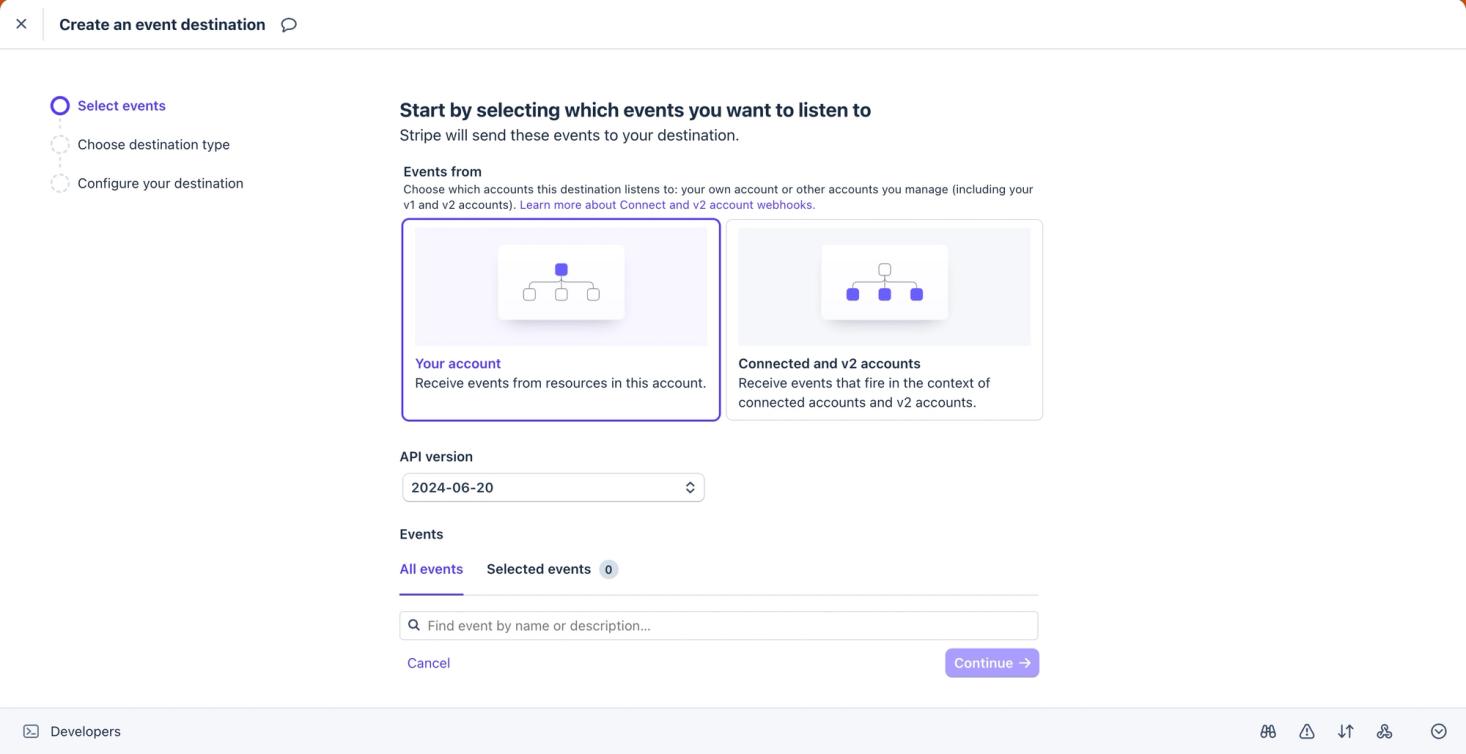Switch to the All events tab
This screenshot has height=754, width=1466.
431,569
